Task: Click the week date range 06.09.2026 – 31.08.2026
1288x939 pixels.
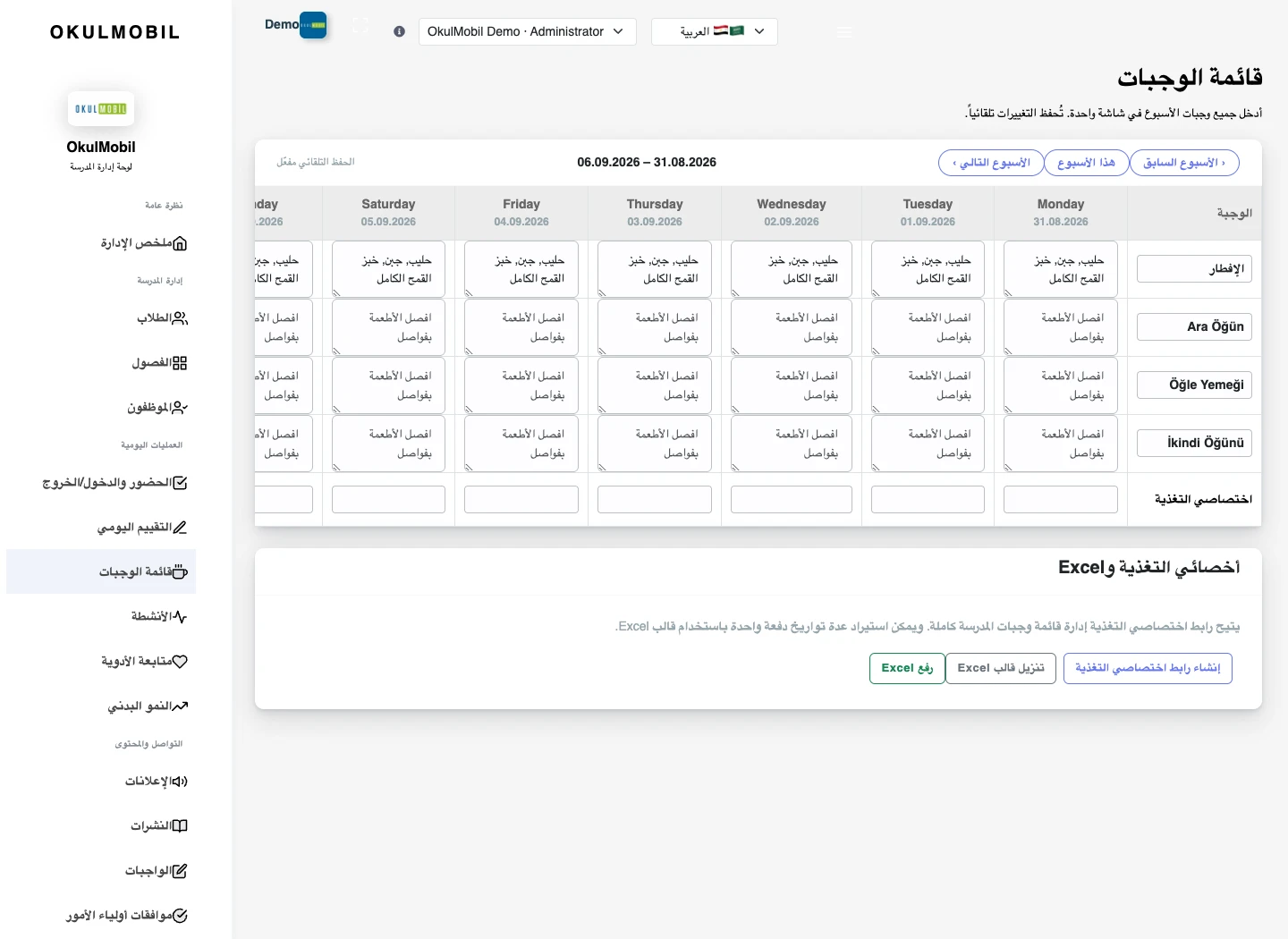Action: click(x=647, y=163)
